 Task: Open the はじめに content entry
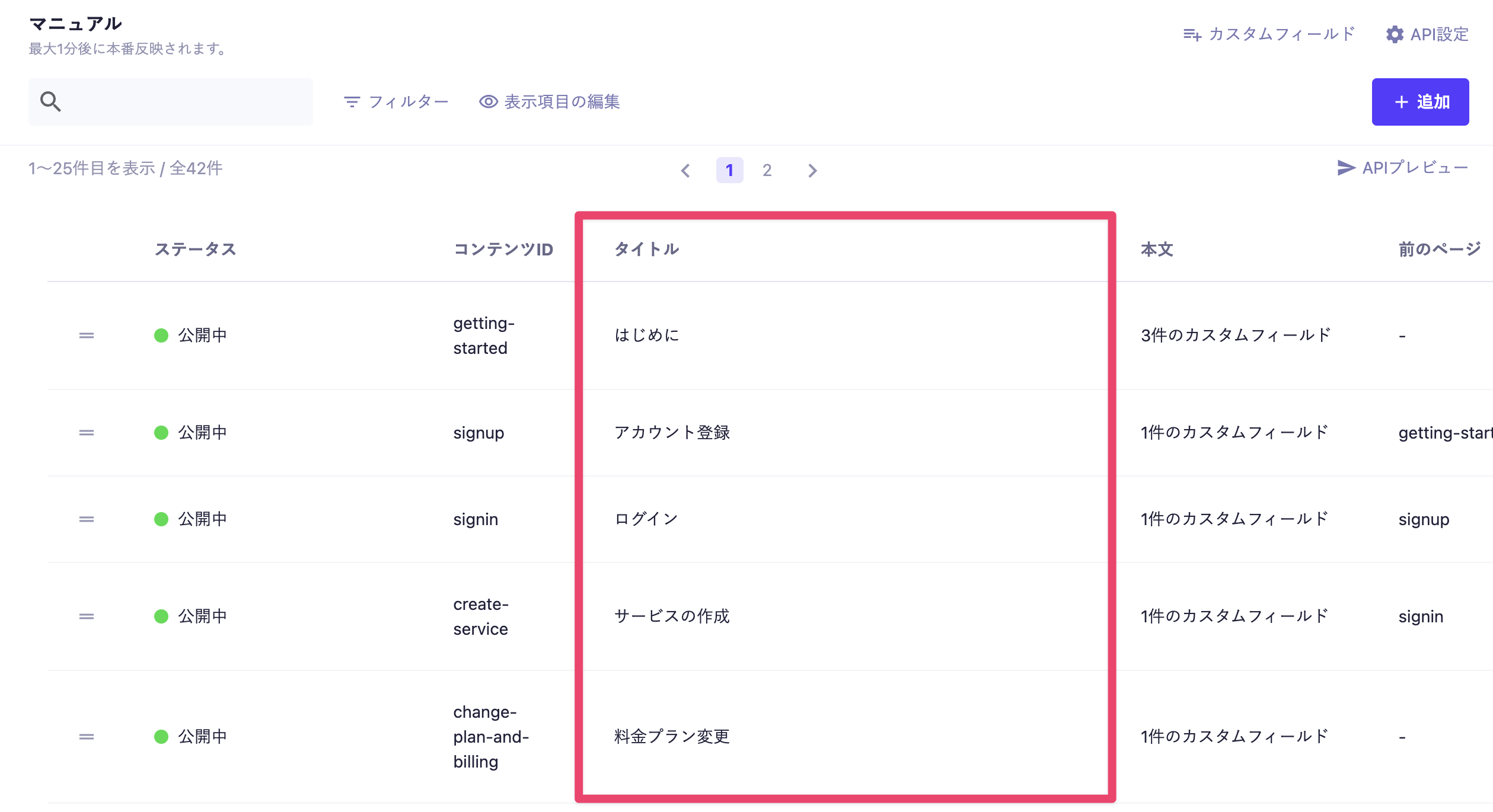[647, 335]
